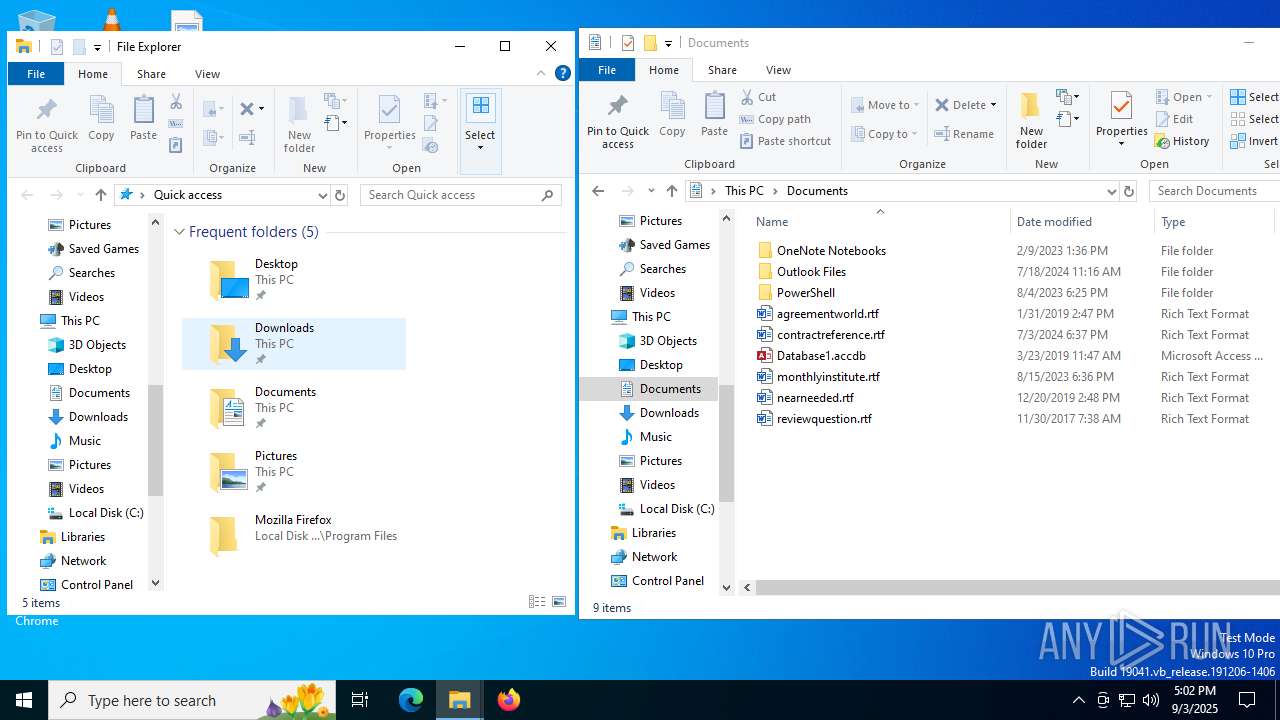Select 3D Objects in Documents window tree
1280x720 pixels.
(x=668, y=341)
